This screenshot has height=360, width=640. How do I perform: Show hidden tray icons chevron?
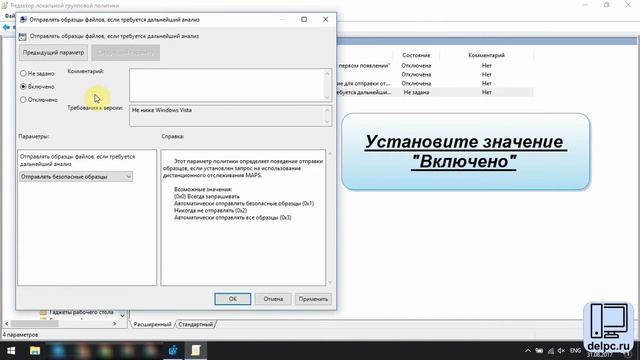pyautogui.click(x=528, y=351)
